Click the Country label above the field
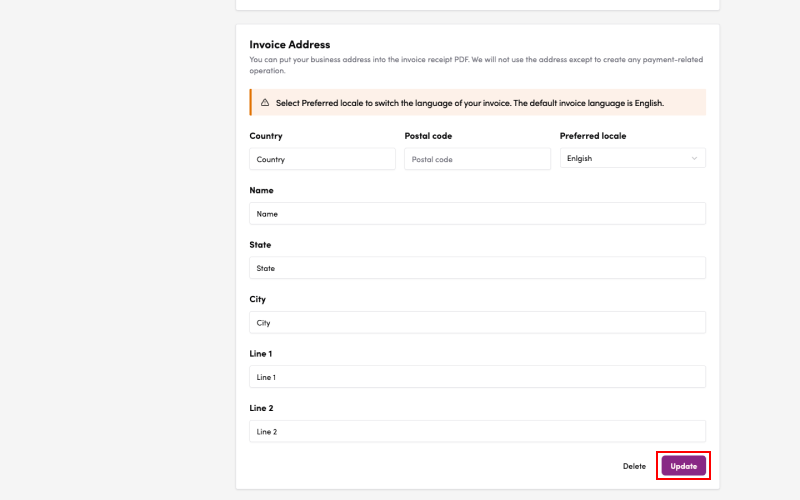The width and height of the screenshot is (800, 500). point(266,136)
